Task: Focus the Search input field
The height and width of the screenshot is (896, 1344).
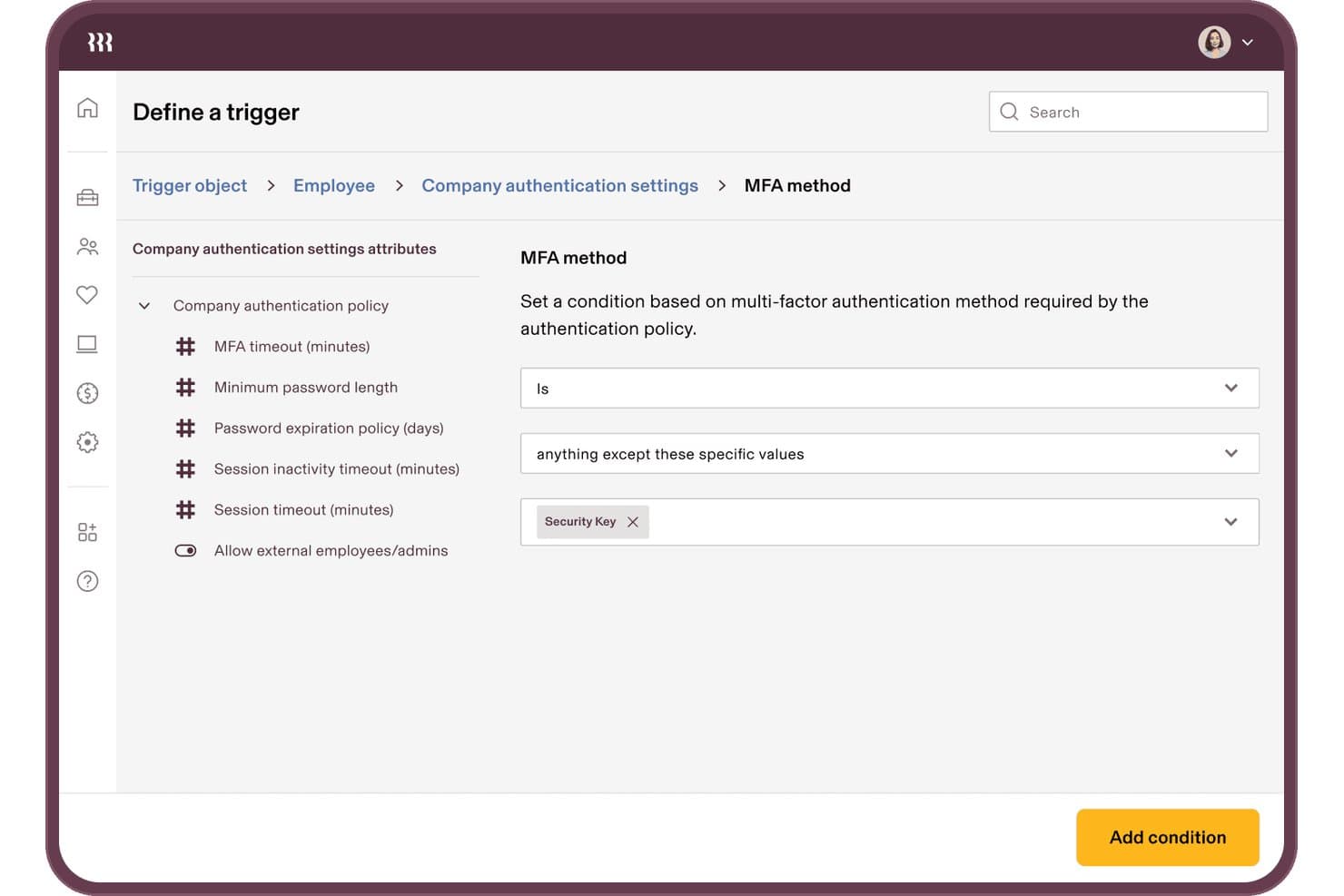Action: 1128,112
